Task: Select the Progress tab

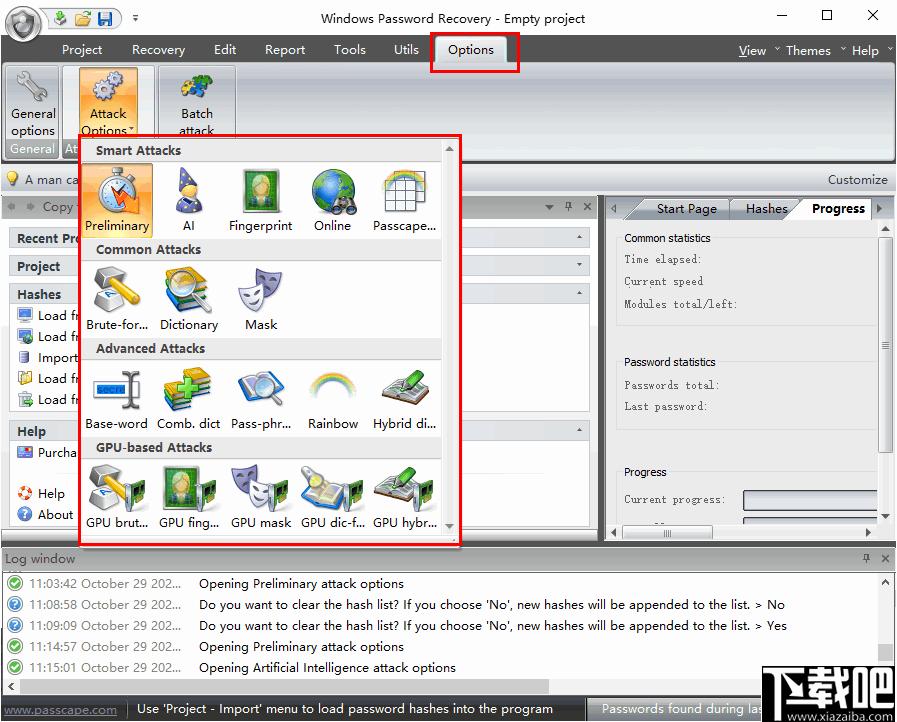Action: [x=838, y=209]
